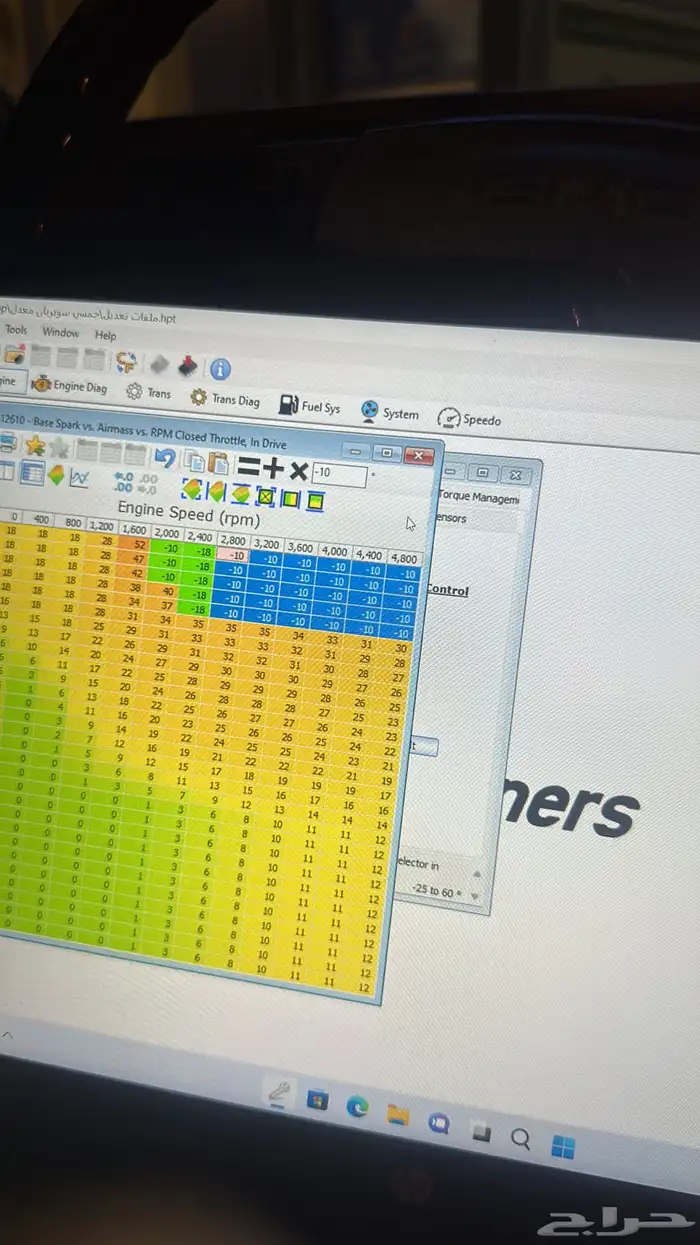This screenshot has width=700, height=1245.
Task: Click the interpolate vertical icon (second colored)
Action: pyautogui.click(x=216, y=491)
